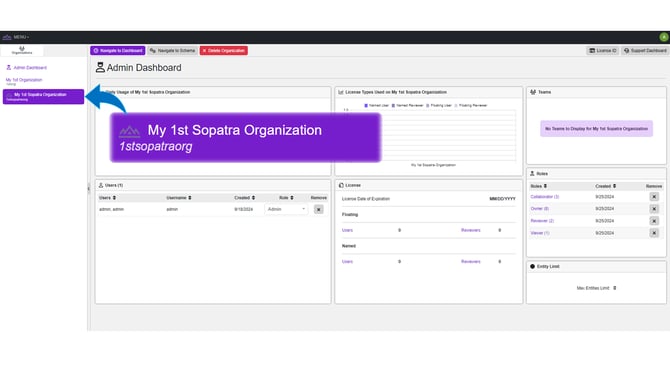This screenshot has width=670, height=376.
Task: Open the Viewer role link
Action: pyautogui.click(x=540, y=233)
